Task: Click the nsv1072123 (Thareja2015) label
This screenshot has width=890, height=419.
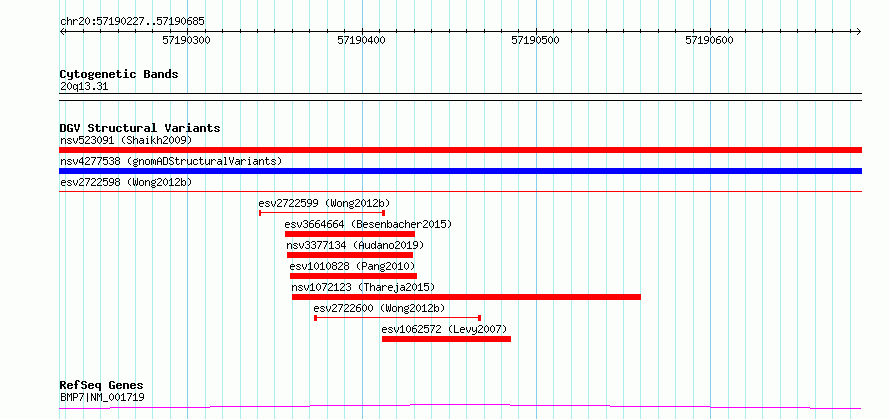Action: click(363, 287)
